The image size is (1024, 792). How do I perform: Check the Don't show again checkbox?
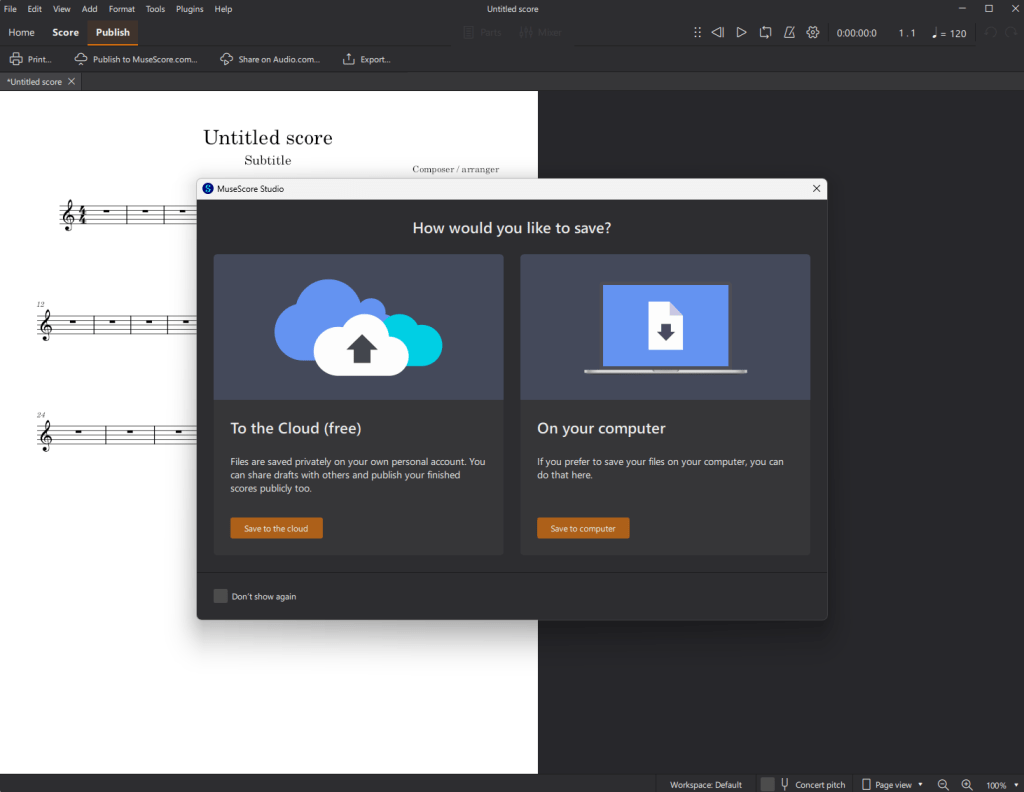click(221, 596)
